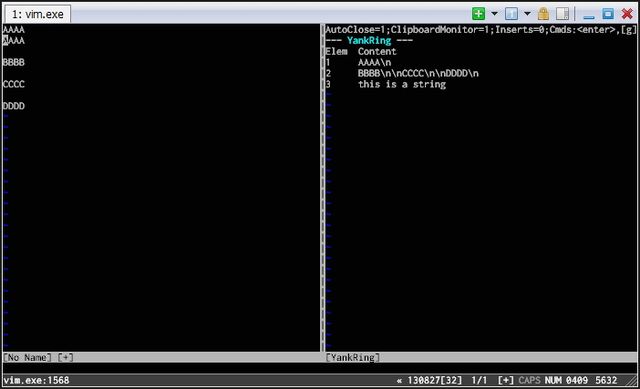This screenshot has width=640, height=389.
Task: Click the [No Name] status line
Action: tap(161, 358)
